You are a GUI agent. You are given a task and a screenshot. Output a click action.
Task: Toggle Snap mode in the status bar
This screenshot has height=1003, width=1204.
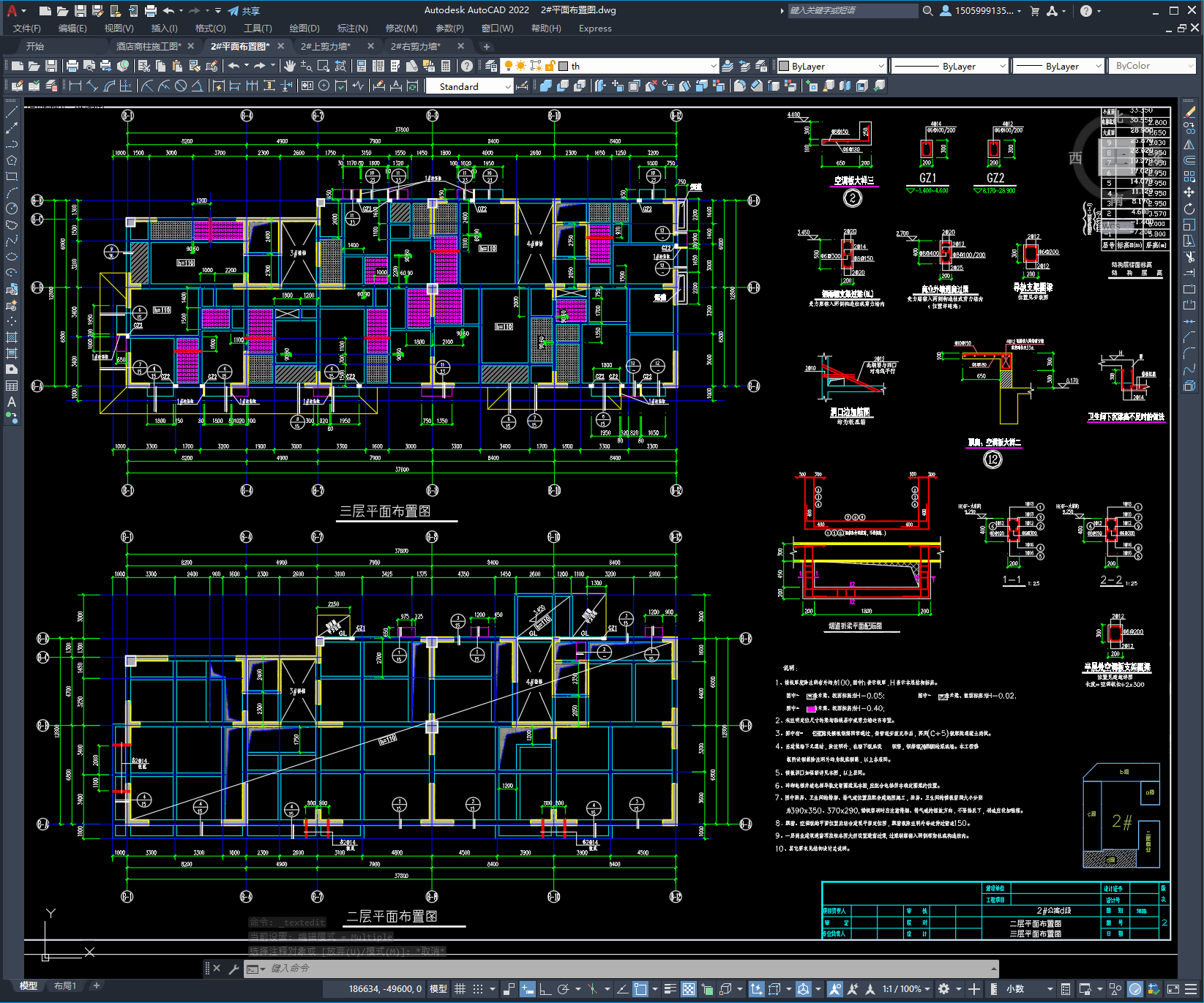coord(478,989)
